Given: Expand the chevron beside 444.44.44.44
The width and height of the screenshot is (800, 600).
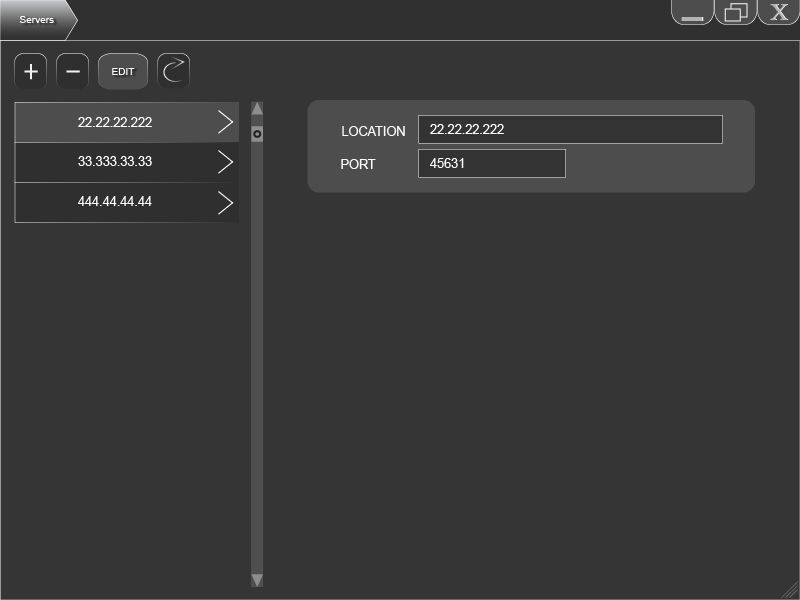Looking at the screenshot, I should pyautogui.click(x=225, y=202).
